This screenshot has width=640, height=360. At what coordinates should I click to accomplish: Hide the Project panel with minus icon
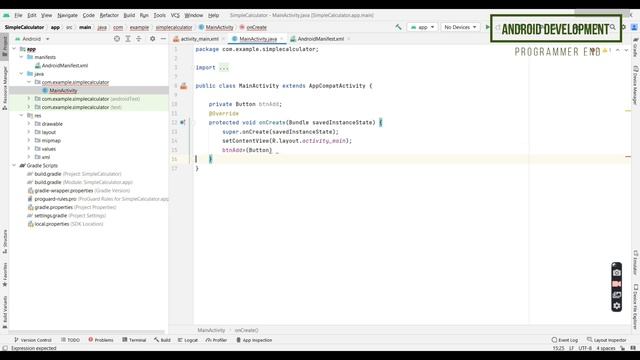163,38
